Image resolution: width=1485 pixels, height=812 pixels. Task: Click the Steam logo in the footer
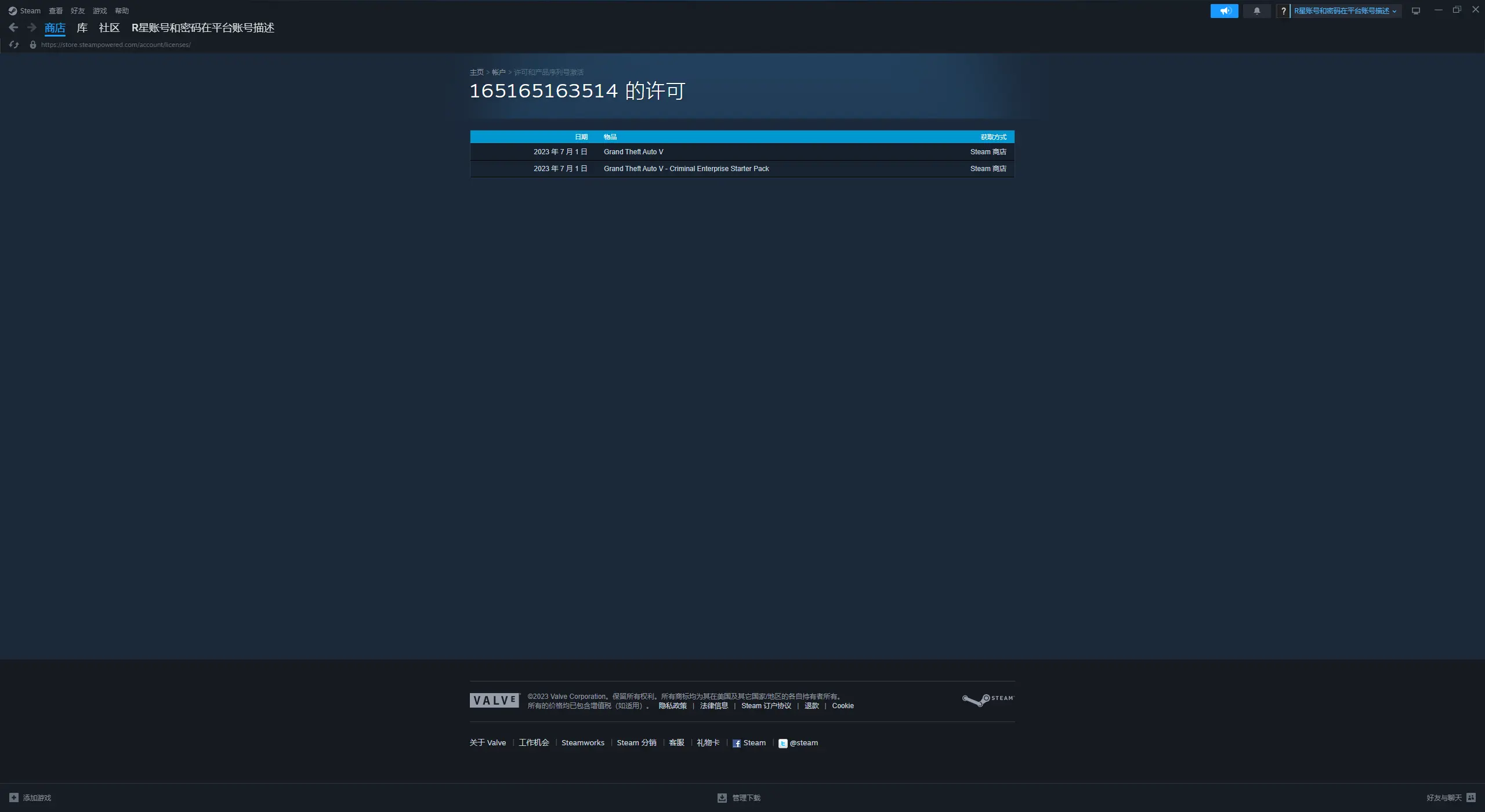coord(988,700)
